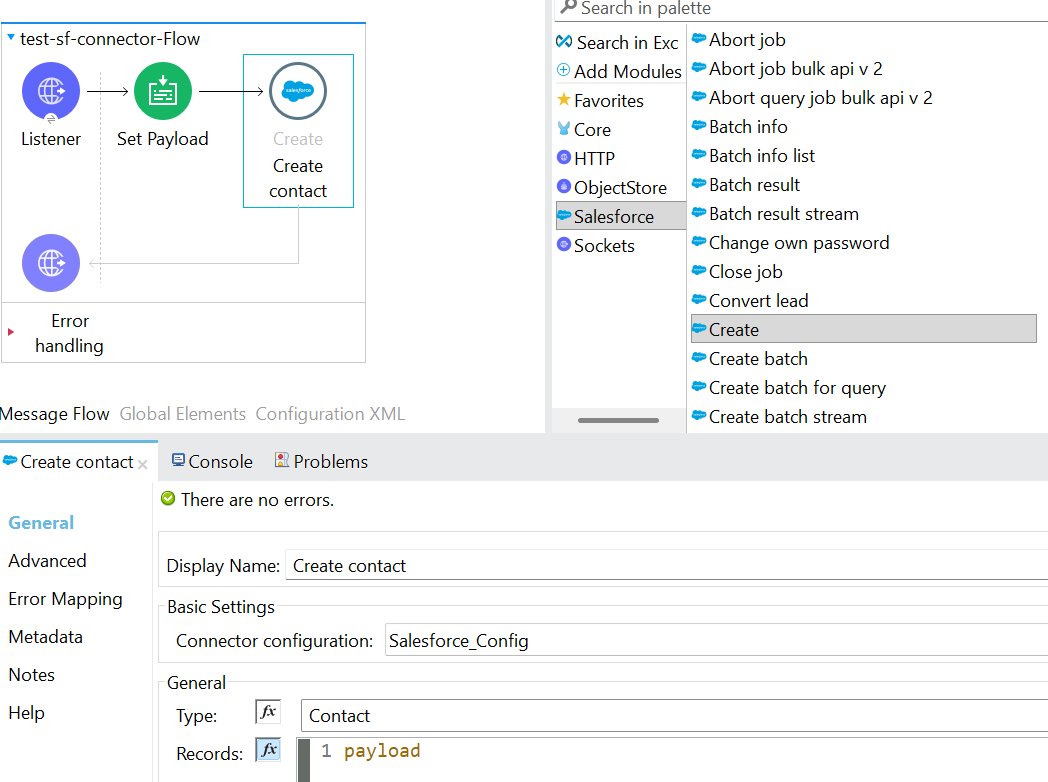
Task: Open the Metadata section
Action: coord(45,637)
